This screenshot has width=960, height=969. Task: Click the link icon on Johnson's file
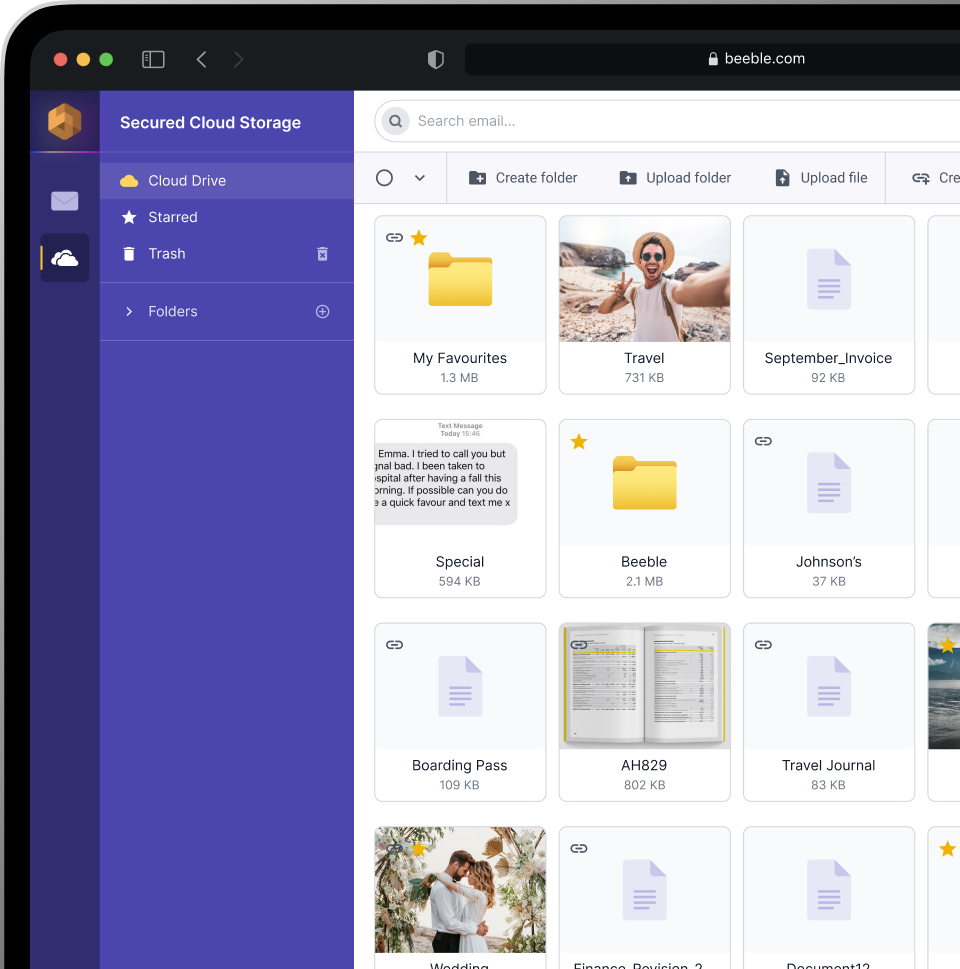[x=763, y=441]
